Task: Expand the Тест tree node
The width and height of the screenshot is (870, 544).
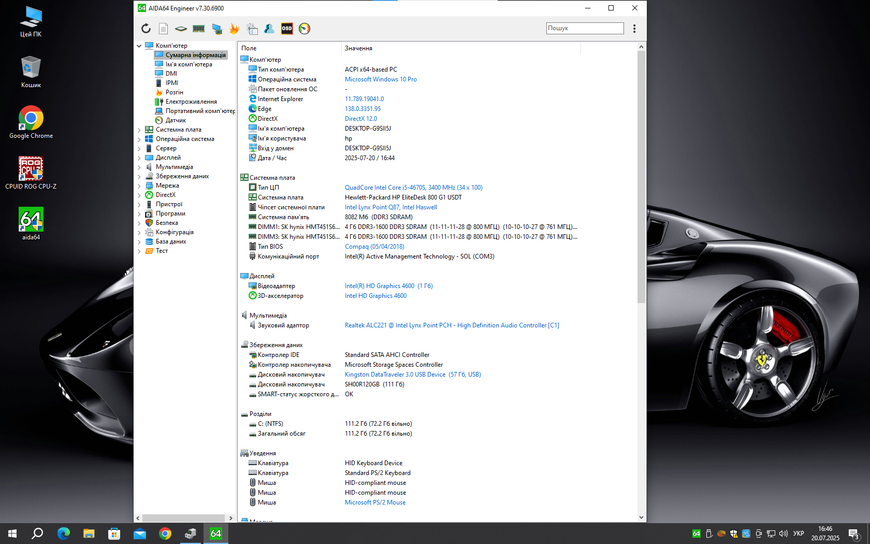Action: click(139, 251)
